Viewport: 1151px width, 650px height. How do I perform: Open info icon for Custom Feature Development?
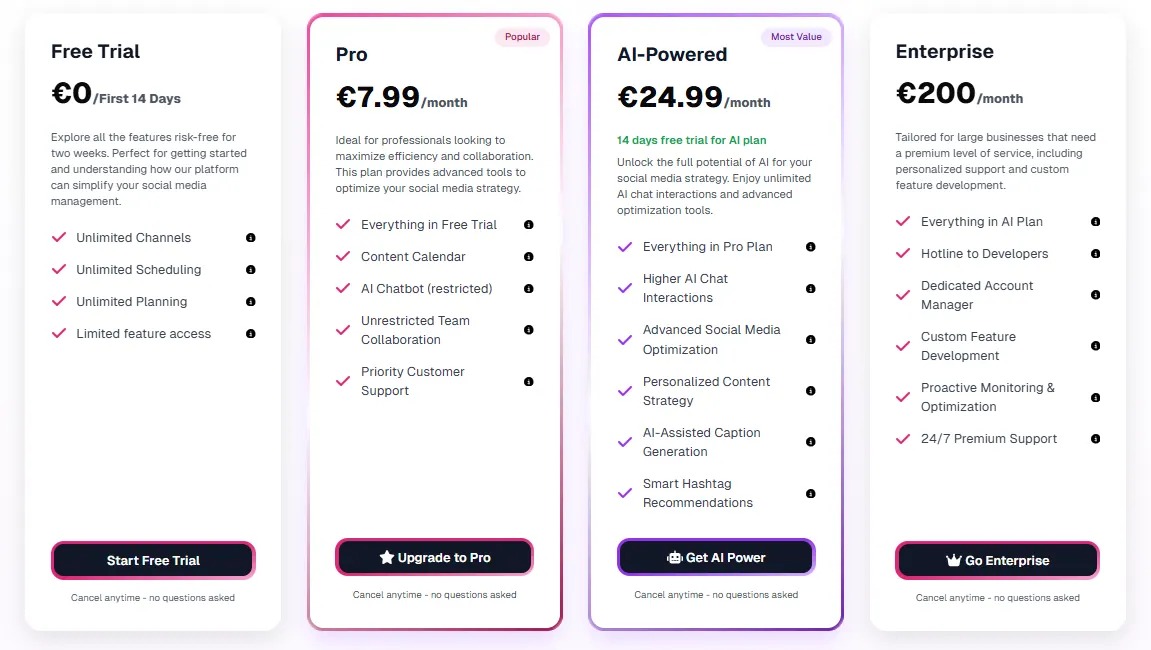pyautogui.click(x=1095, y=346)
